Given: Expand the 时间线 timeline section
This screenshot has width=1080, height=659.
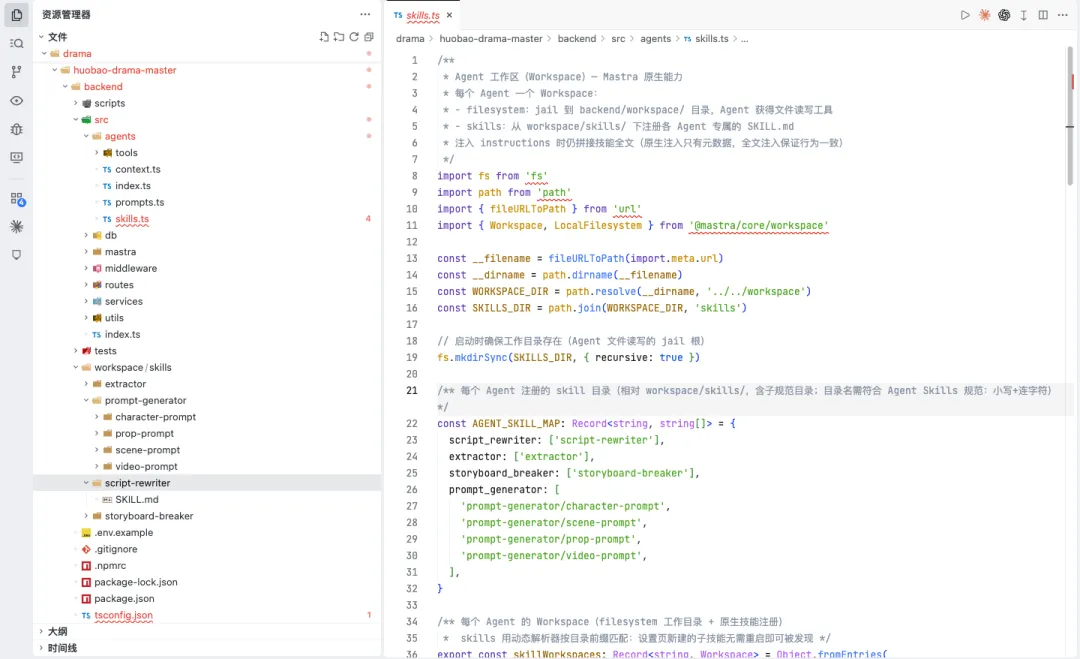Looking at the screenshot, I should coord(41,648).
